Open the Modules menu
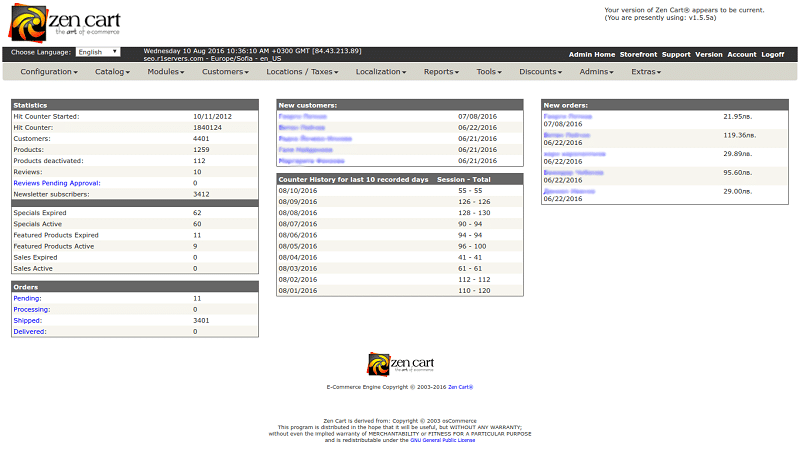Screen dimensions: 800x449 click(166, 72)
